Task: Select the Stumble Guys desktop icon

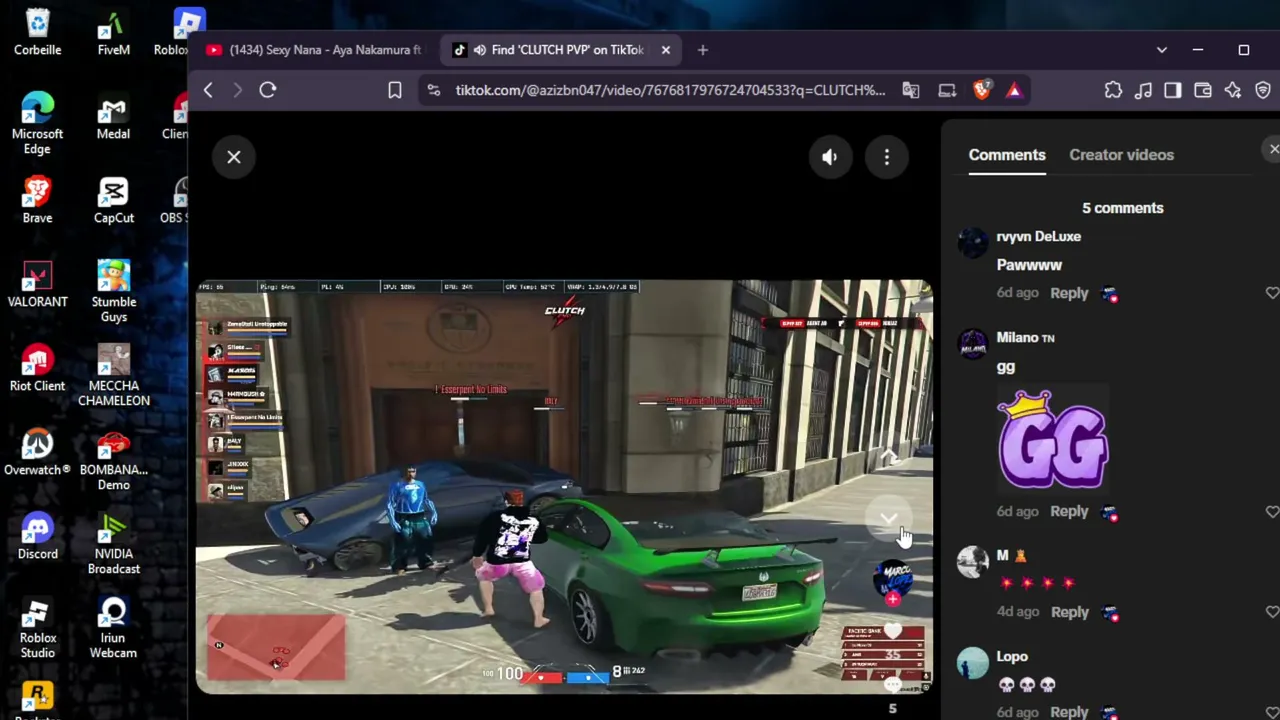Action: tap(114, 291)
